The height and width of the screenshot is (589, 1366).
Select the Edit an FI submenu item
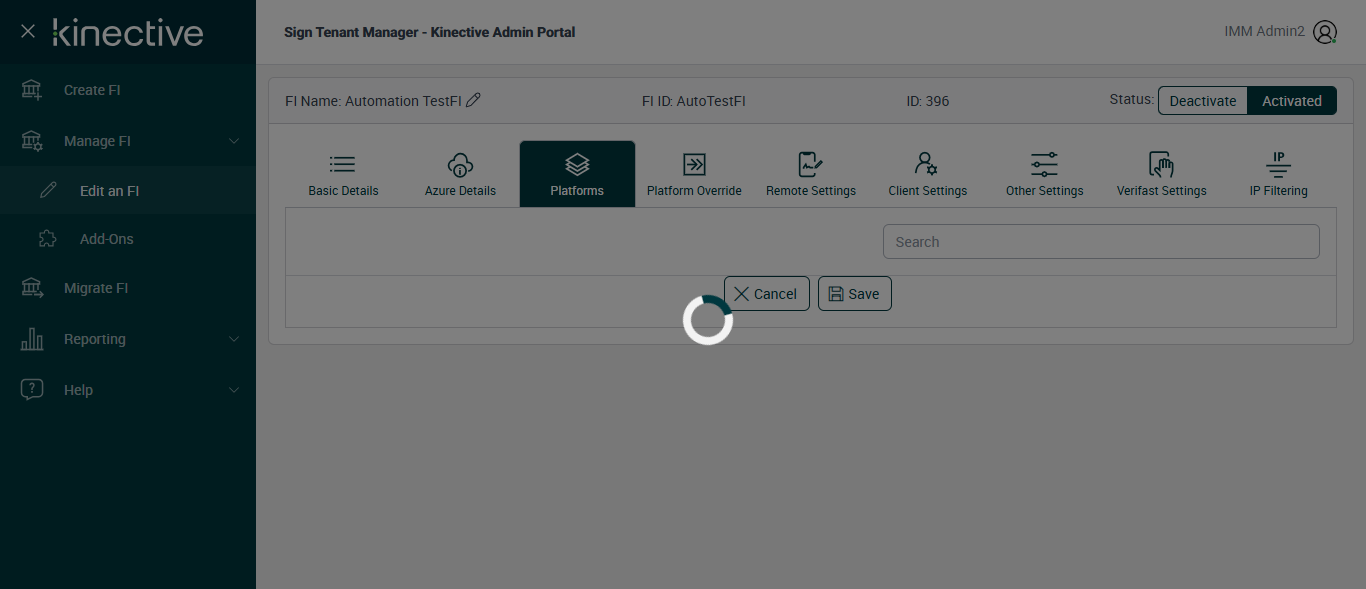point(109,191)
